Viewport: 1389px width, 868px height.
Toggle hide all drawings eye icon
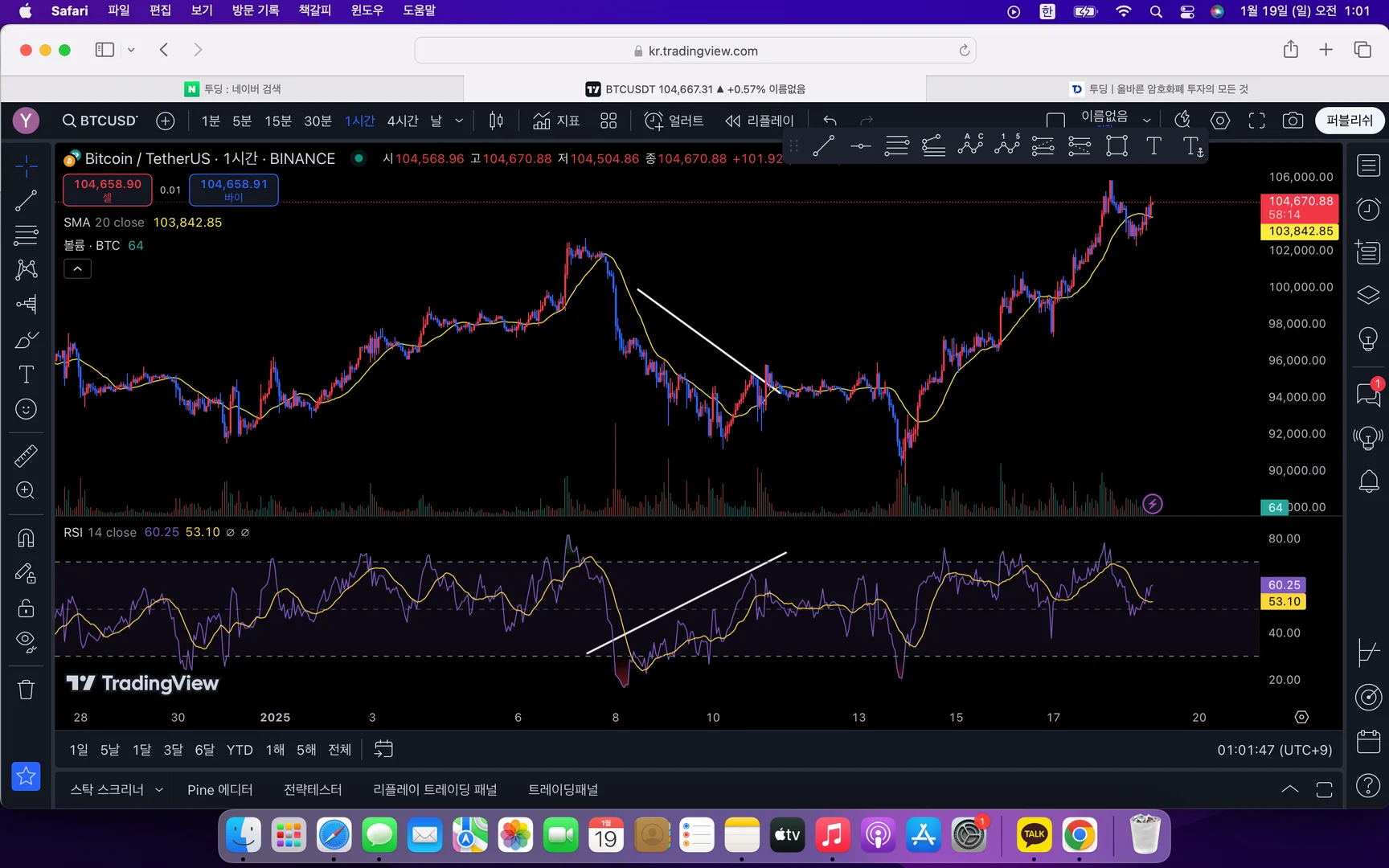[26, 641]
